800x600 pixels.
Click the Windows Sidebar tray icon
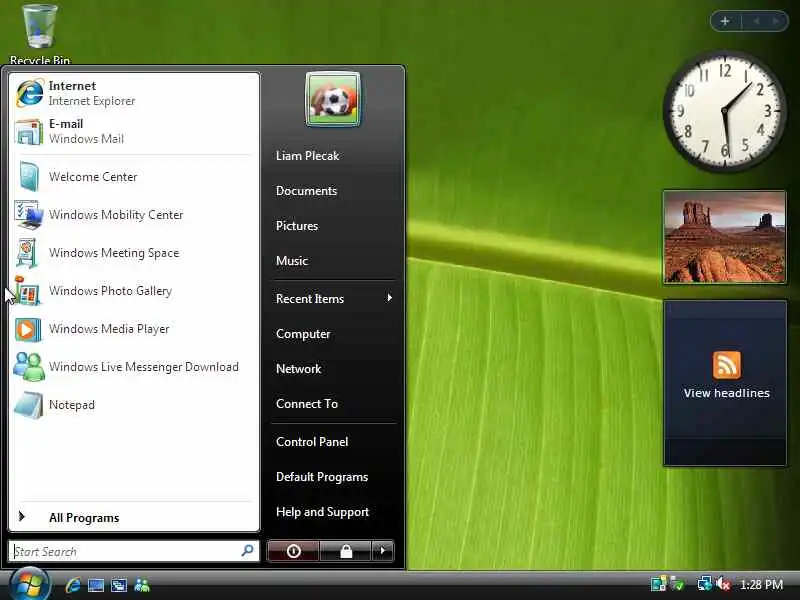pos(659,584)
